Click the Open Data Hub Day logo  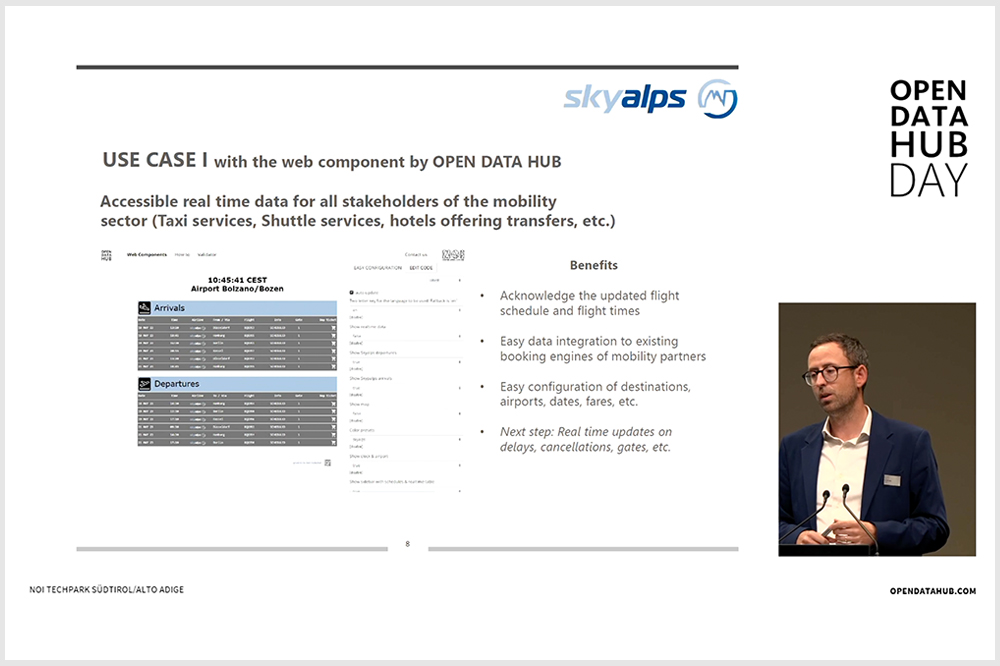[929, 138]
